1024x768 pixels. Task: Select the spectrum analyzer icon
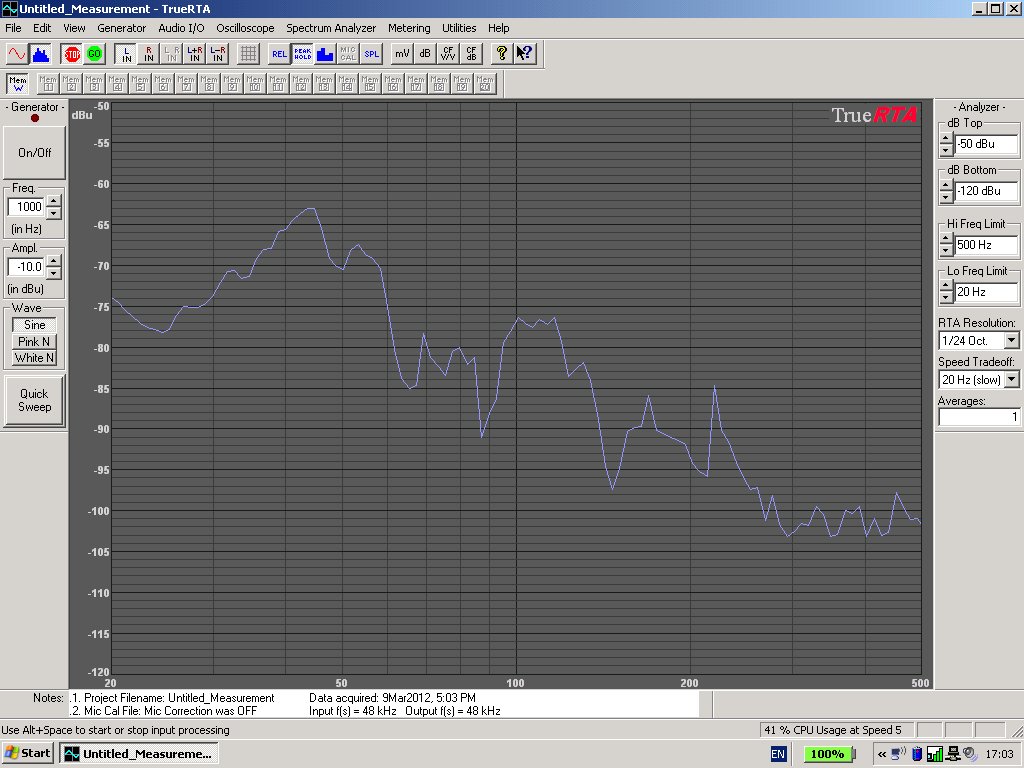(40, 54)
